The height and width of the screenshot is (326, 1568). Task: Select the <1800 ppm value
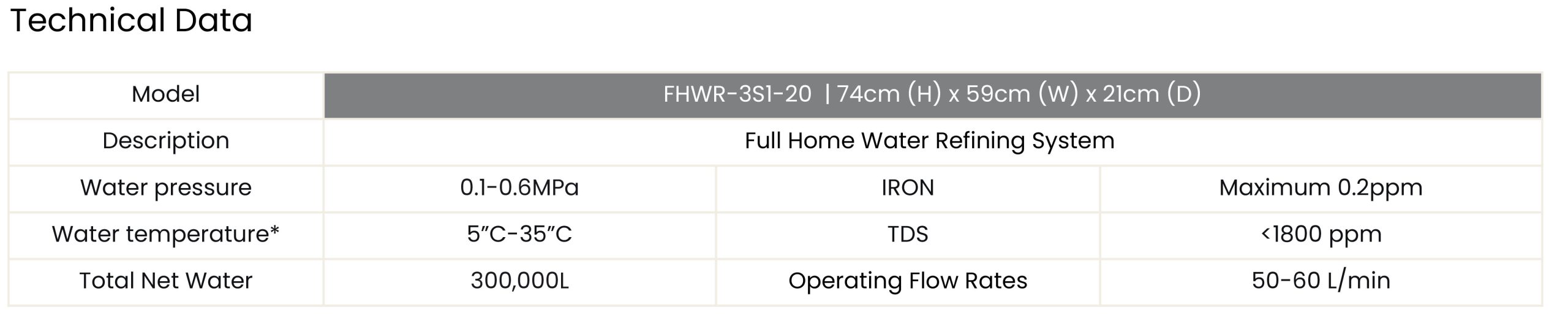pos(1321,234)
